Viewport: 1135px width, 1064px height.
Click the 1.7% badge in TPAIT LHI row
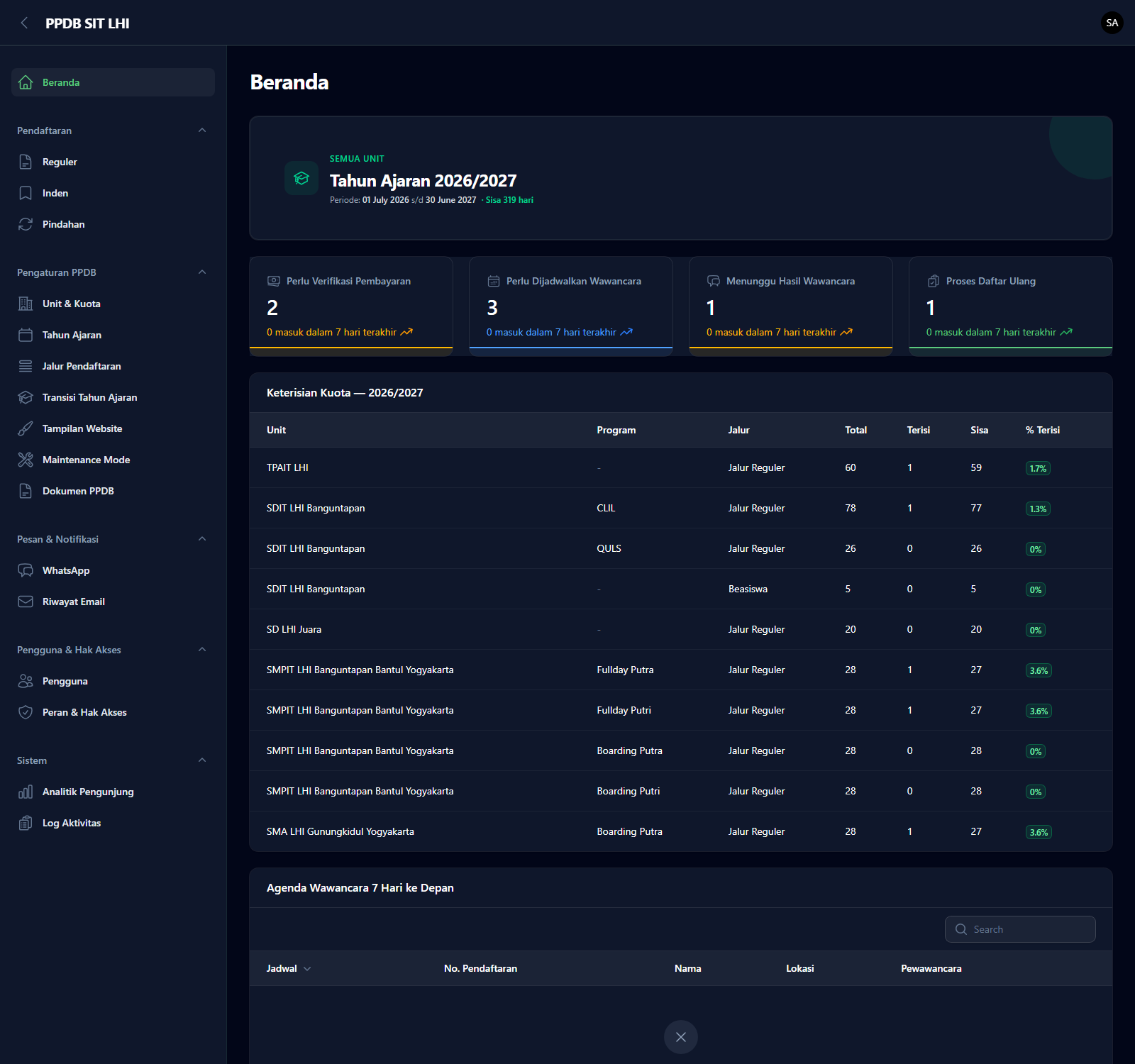click(1038, 468)
